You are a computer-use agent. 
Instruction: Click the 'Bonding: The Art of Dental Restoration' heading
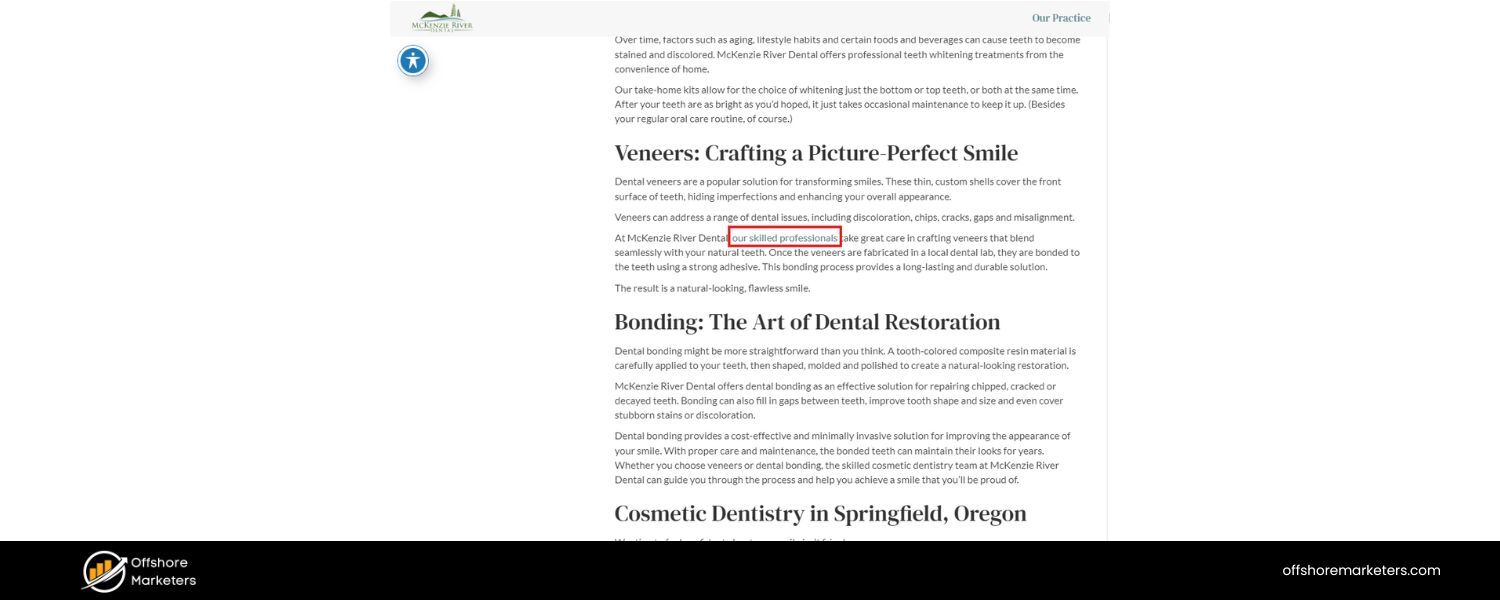807,322
